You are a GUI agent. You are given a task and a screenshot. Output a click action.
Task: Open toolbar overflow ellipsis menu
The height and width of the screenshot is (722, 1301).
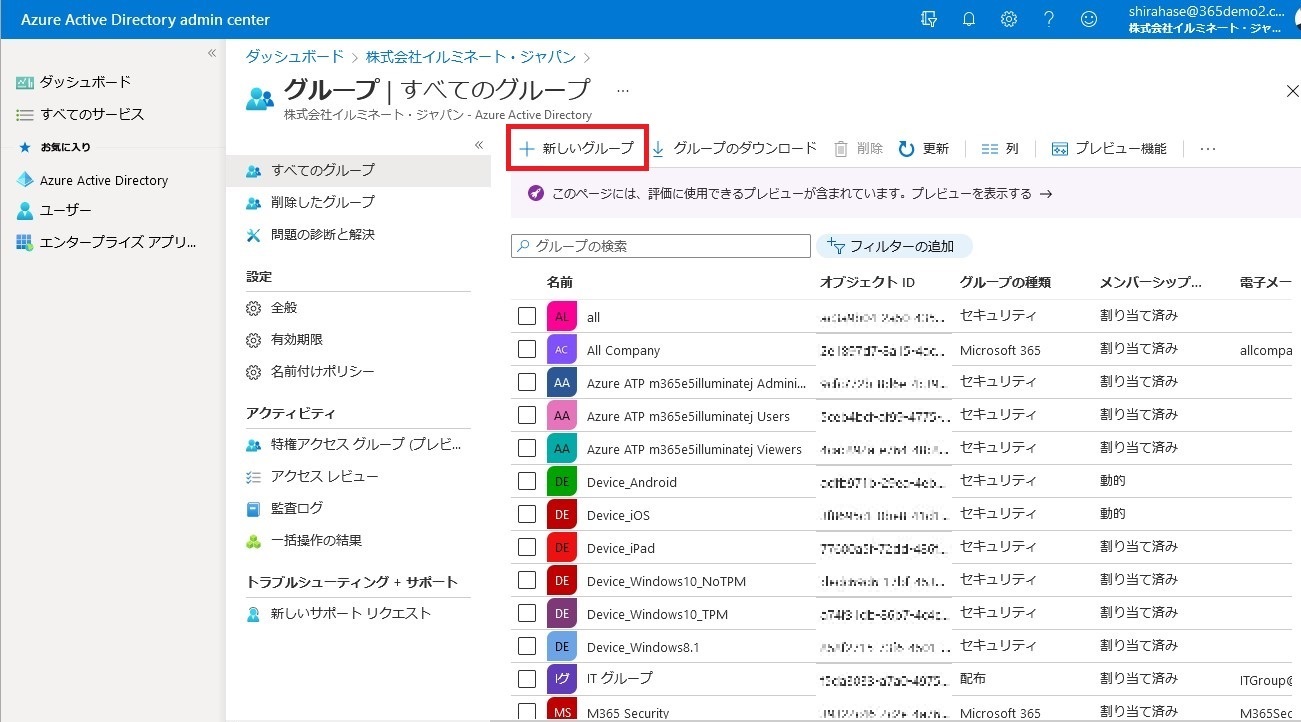pos(1208,148)
